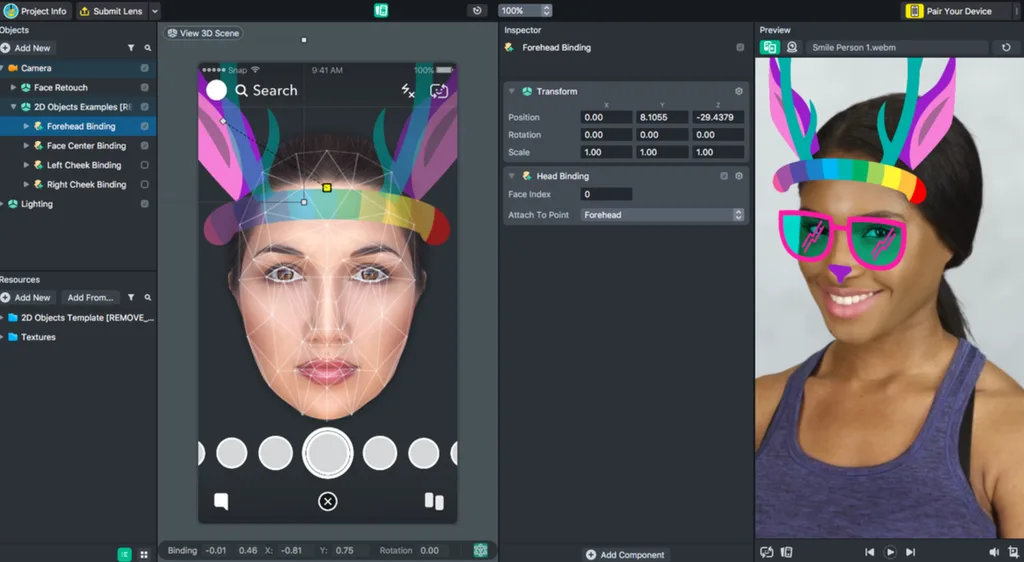Click the filter icon in Resources panel
This screenshot has width=1024, height=562.
[131, 298]
